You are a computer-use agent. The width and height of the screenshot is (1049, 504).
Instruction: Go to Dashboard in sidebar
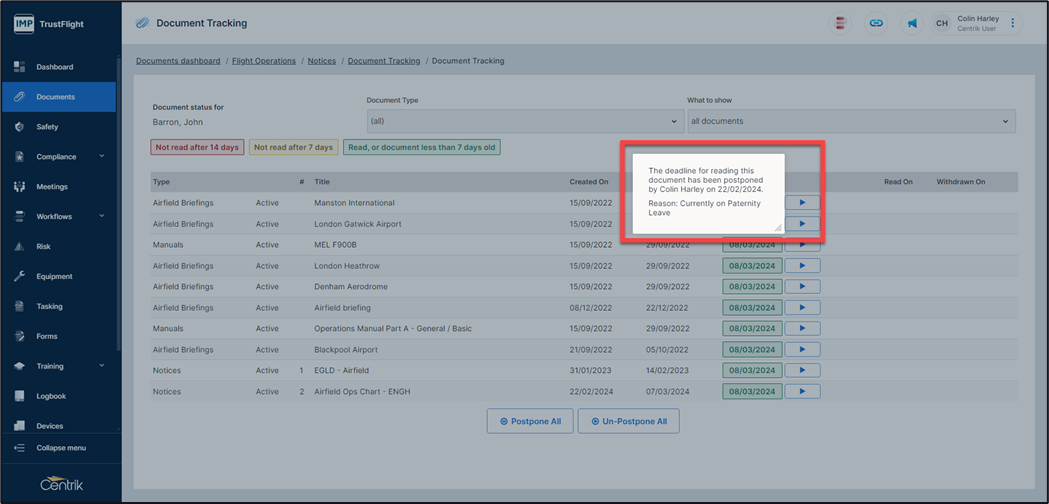pos(54,67)
